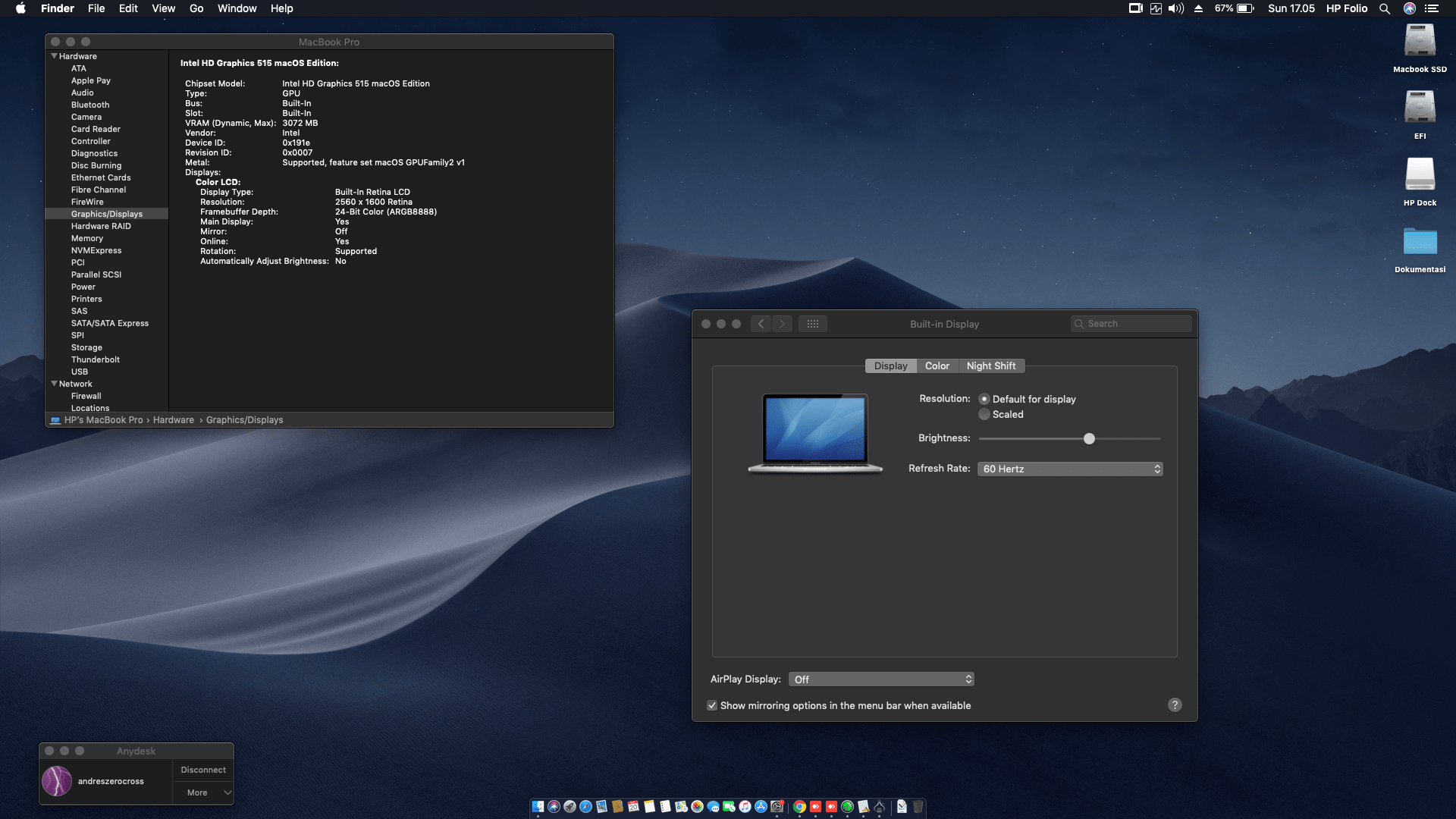Open More dropdown in Anydesk window
This screenshot has width=1456, height=819.
203,792
